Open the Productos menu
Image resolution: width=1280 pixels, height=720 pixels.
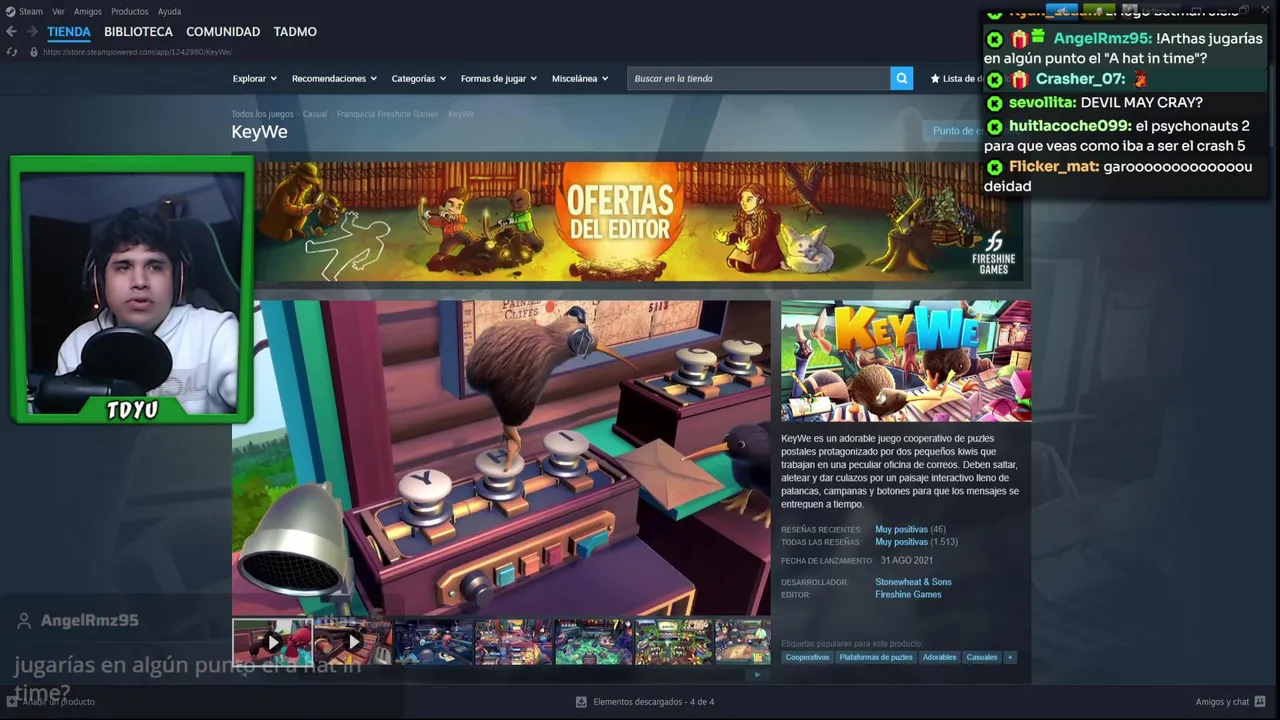click(x=130, y=12)
